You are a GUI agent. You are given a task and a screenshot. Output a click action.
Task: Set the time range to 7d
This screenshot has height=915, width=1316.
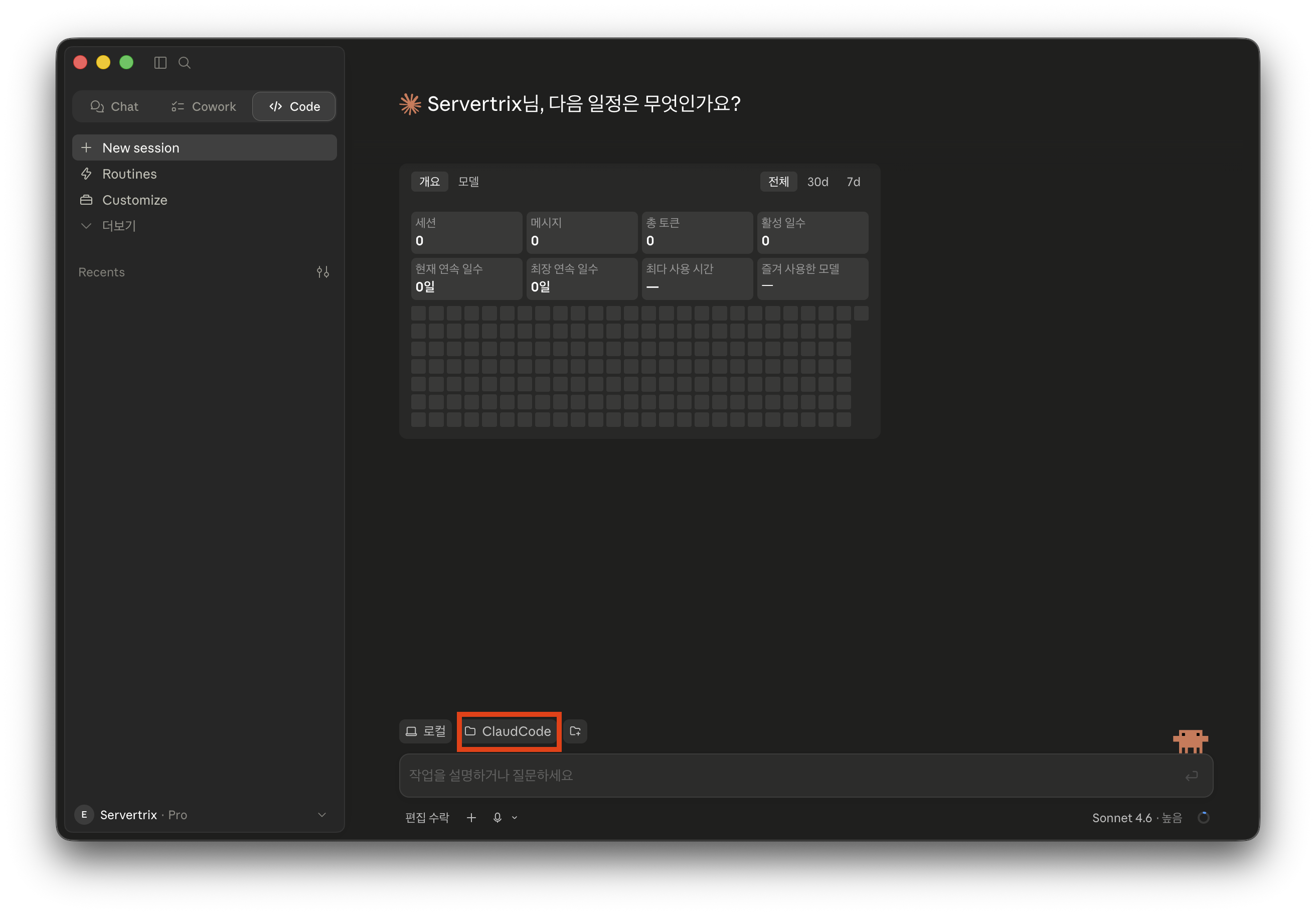click(x=853, y=182)
